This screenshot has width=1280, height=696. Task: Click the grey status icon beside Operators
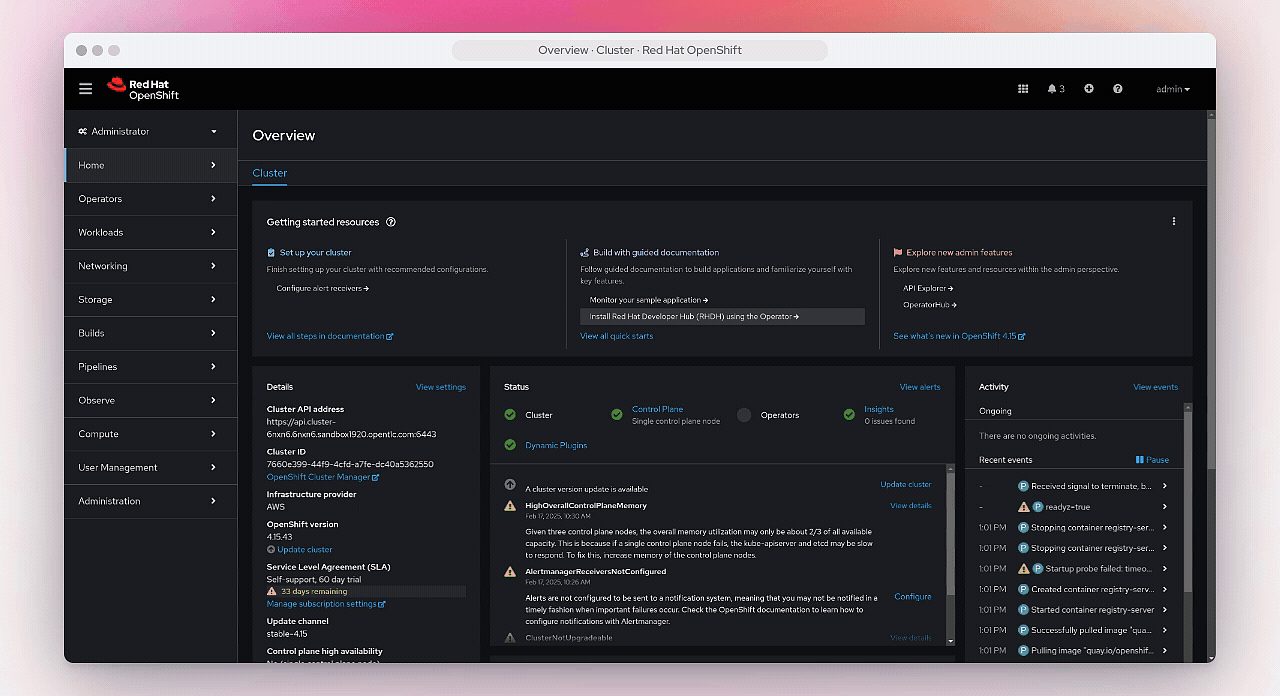coord(744,415)
